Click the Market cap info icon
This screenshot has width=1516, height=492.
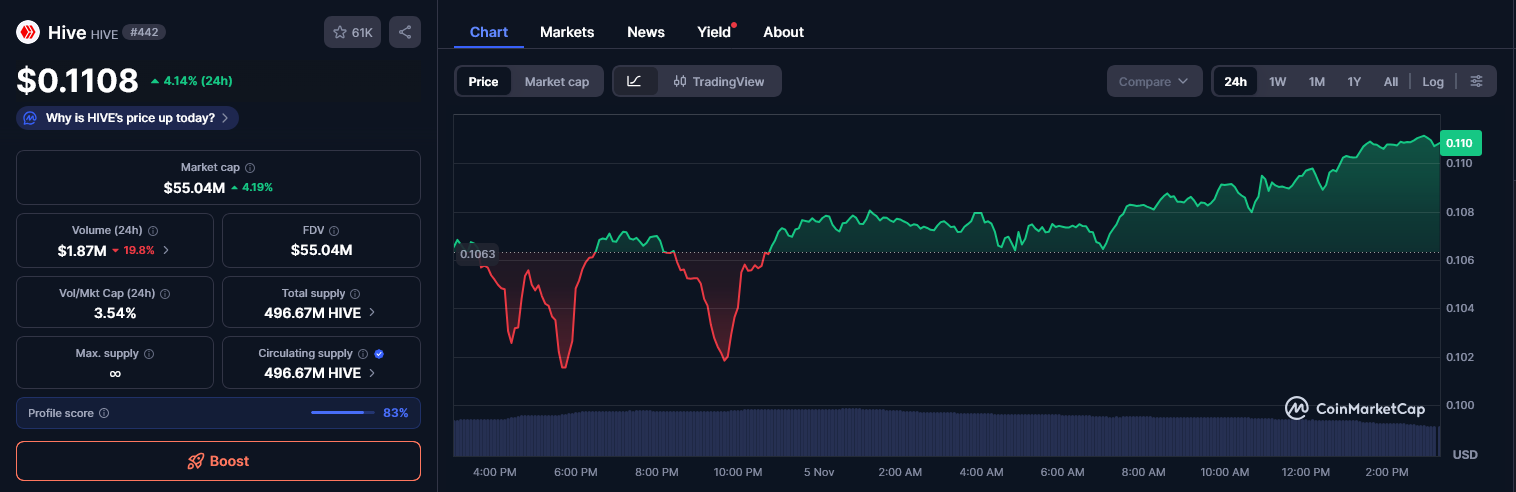(250, 168)
